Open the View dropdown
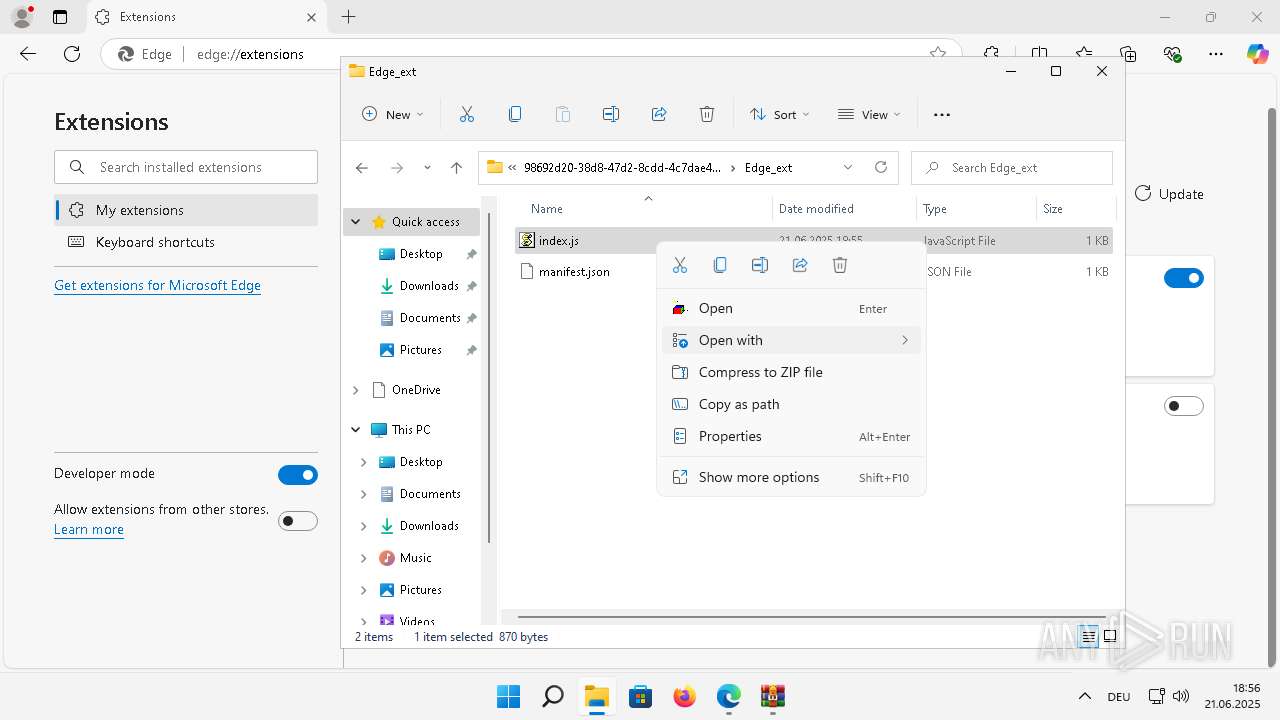 click(x=869, y=115)
